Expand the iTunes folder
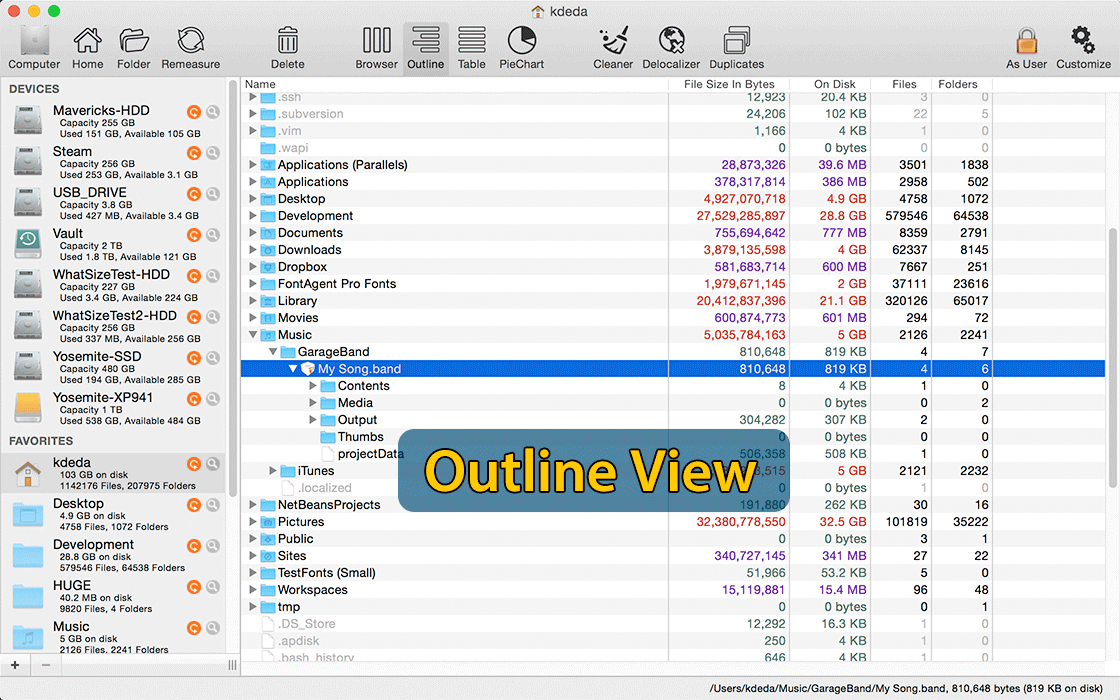The height and width of the screenshot is (700, 1120). point(272,470)
